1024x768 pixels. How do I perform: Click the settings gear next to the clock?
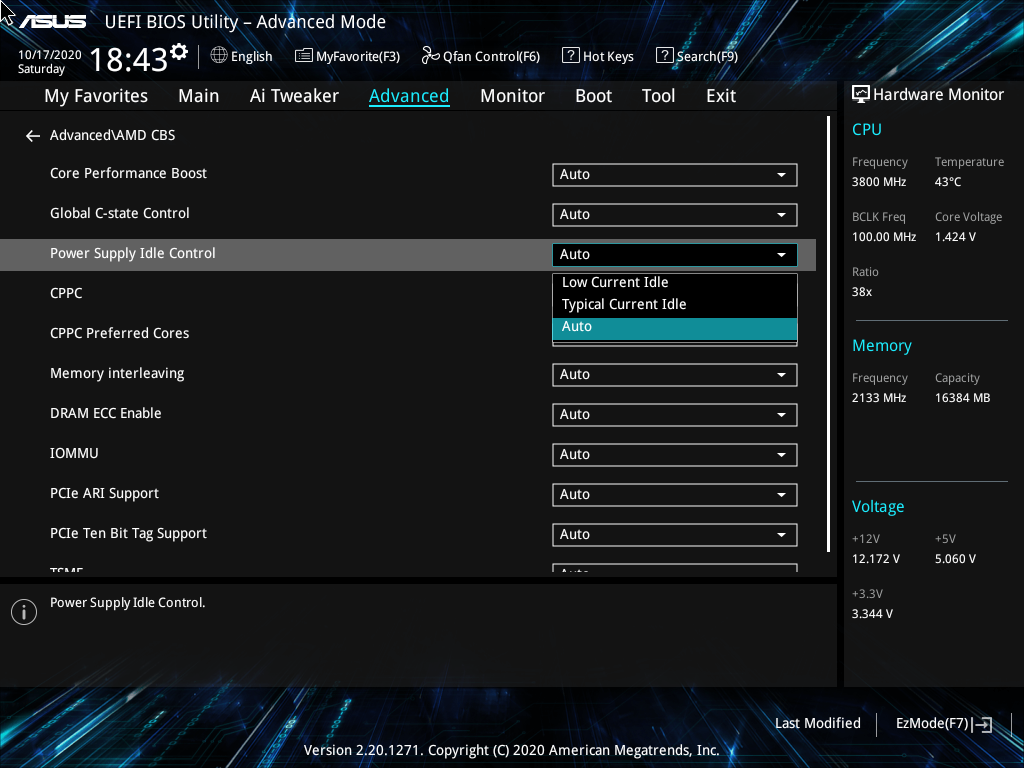click(179, 52)
